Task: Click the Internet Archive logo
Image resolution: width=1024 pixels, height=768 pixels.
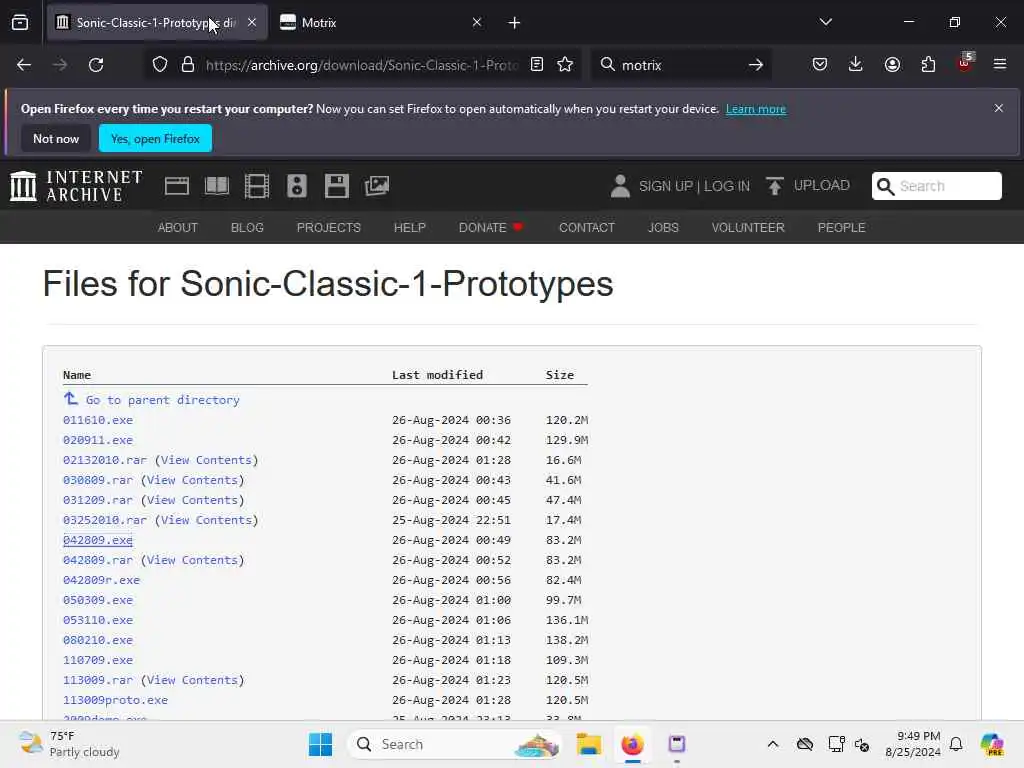Action: pos(76,186)
